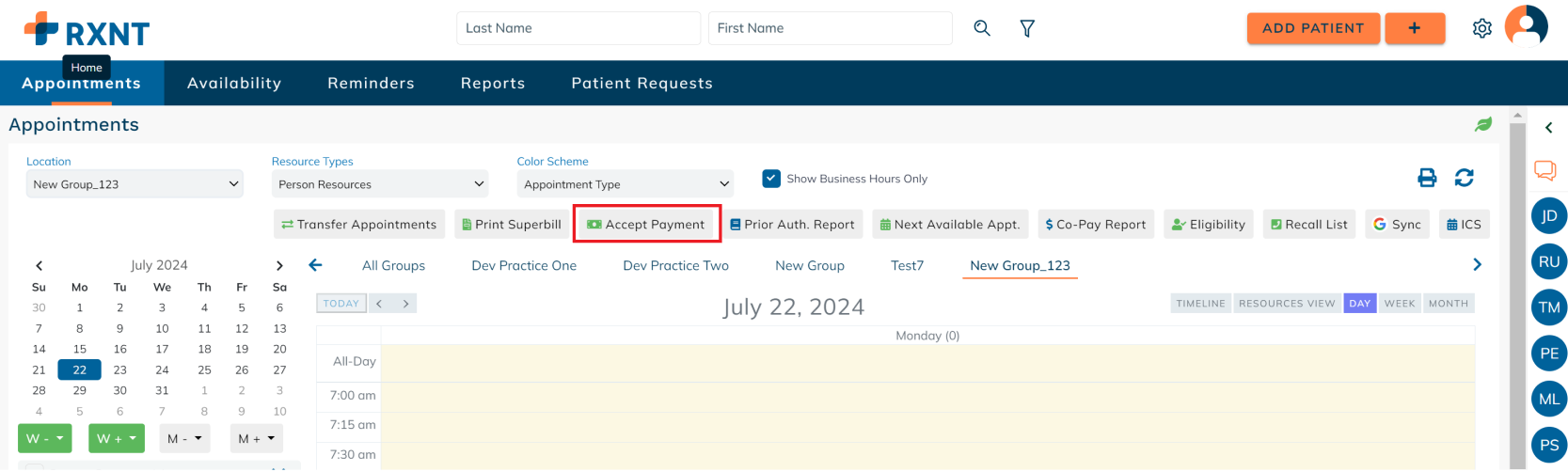Click the search magnifier icon
The width and height of the screenshot is (1568, 472).
(x=981, y=28)
